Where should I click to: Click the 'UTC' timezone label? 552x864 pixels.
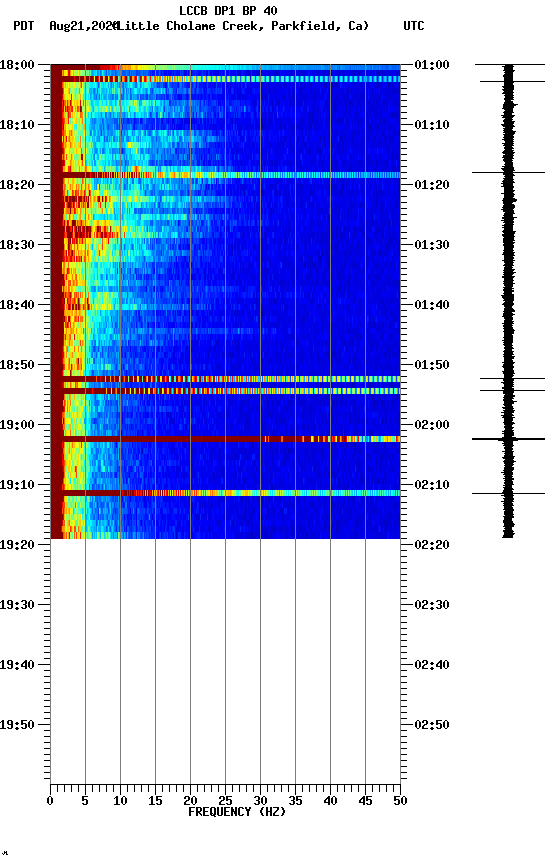[414, 26]
